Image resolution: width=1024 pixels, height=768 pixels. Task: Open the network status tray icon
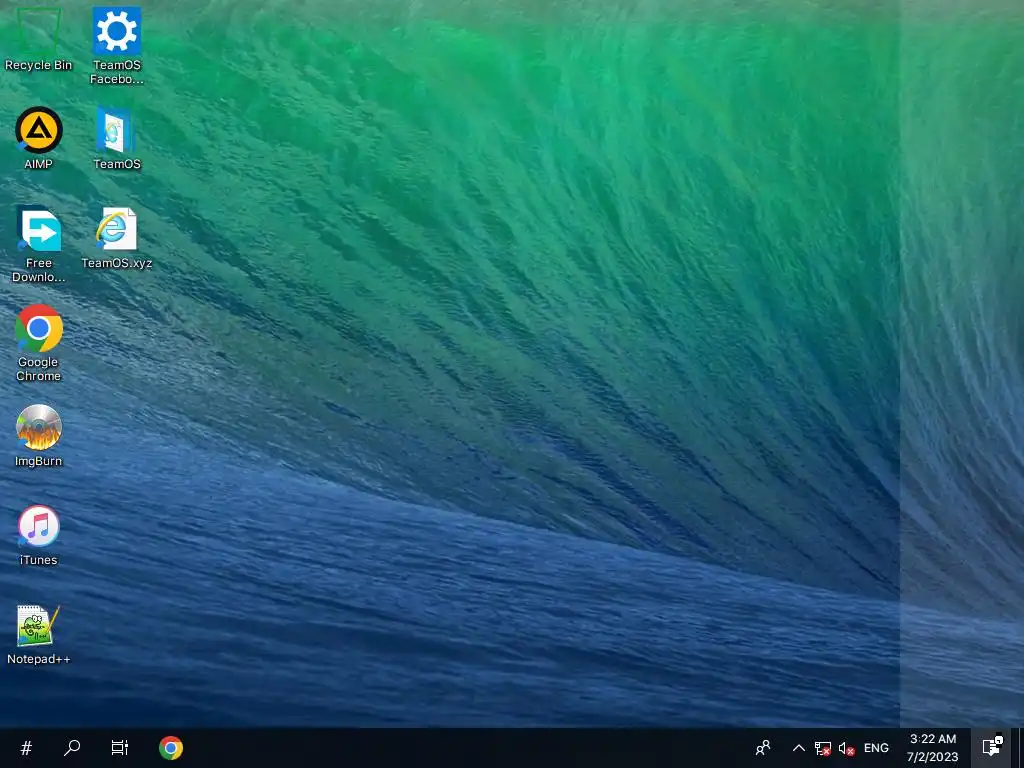click(x=823, y=748)
